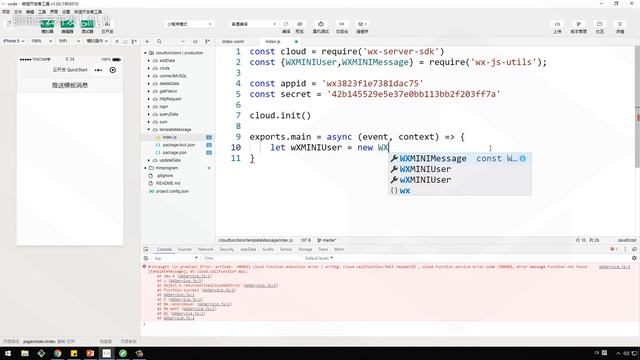Select package-lock.json in the file tree
The image size is (640, 360).
tap(179, 145)
